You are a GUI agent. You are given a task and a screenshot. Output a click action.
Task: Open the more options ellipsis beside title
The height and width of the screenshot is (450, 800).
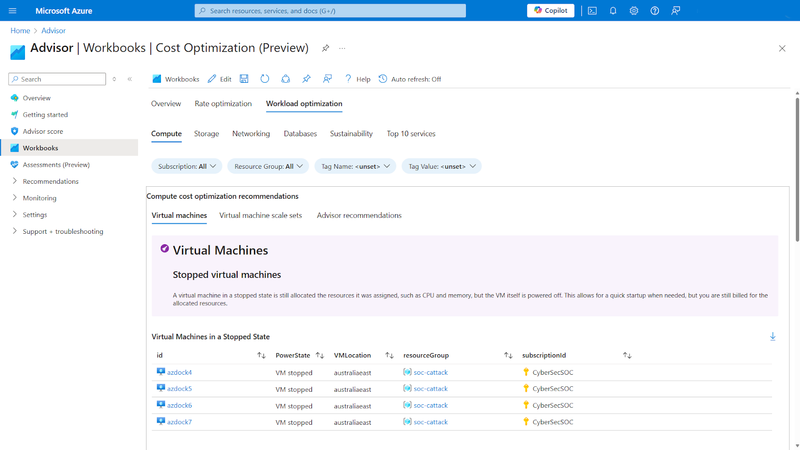342,48
